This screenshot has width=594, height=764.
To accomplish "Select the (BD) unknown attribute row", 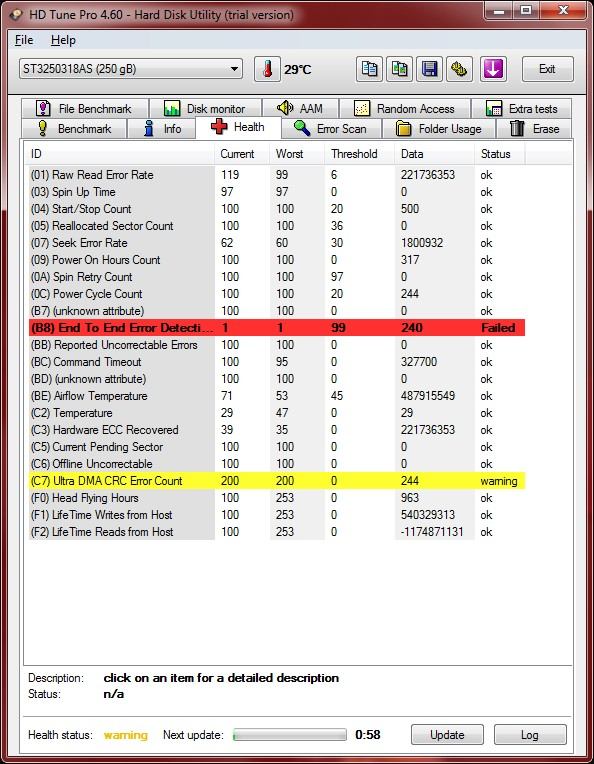I will click(x=277, y=379).
